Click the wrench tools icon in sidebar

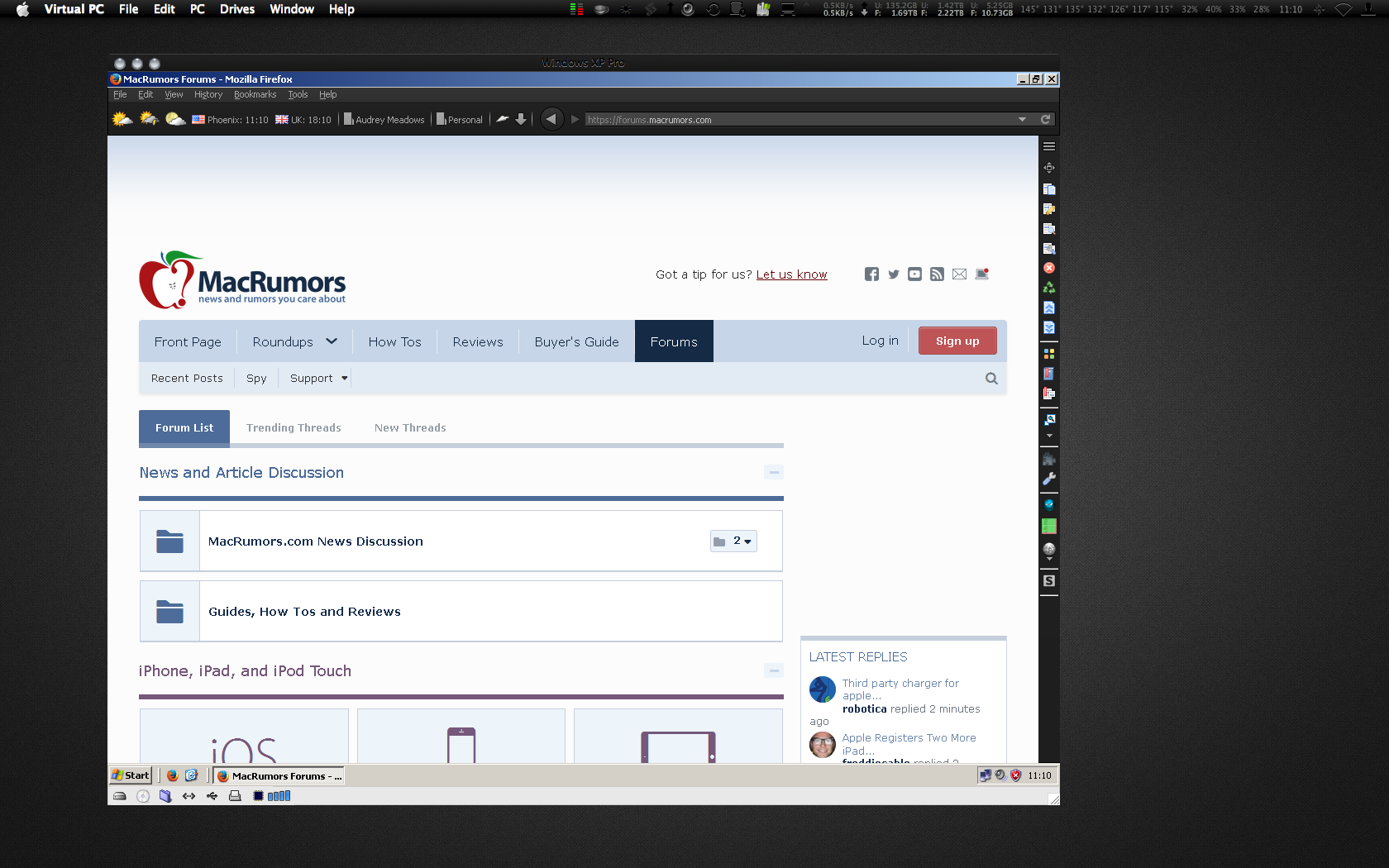coord(1049,479)
